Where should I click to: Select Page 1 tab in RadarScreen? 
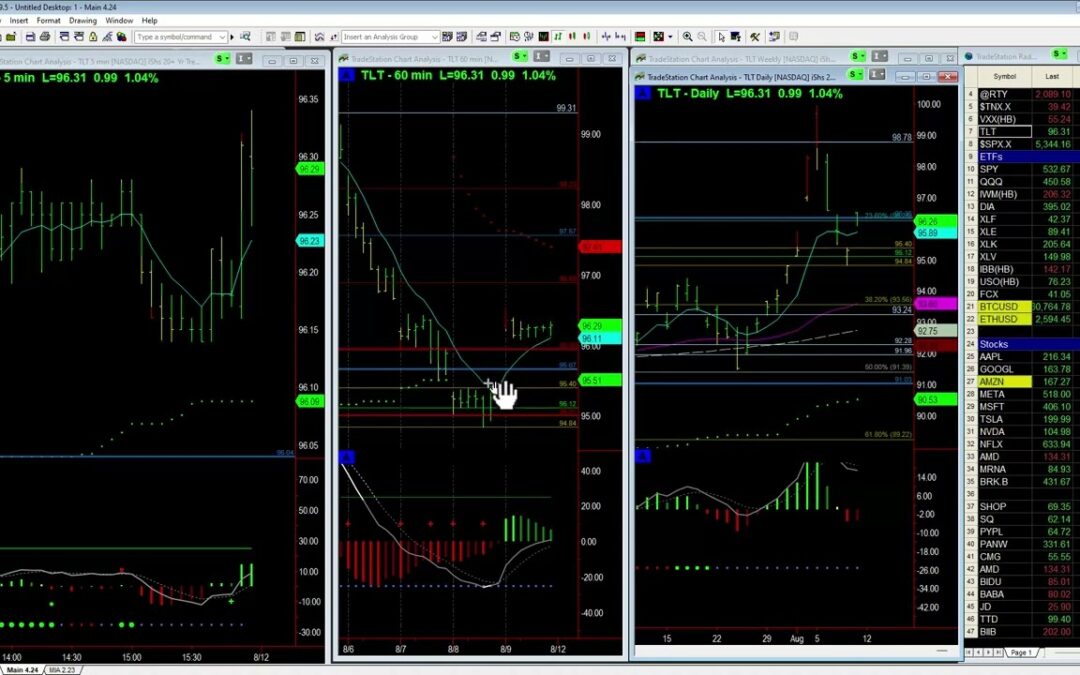click(x=1021, y=652)
